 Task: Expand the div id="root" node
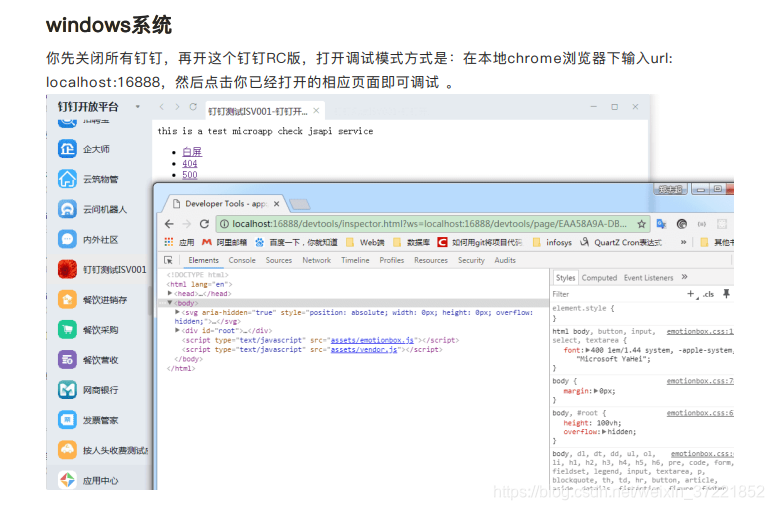177,330
